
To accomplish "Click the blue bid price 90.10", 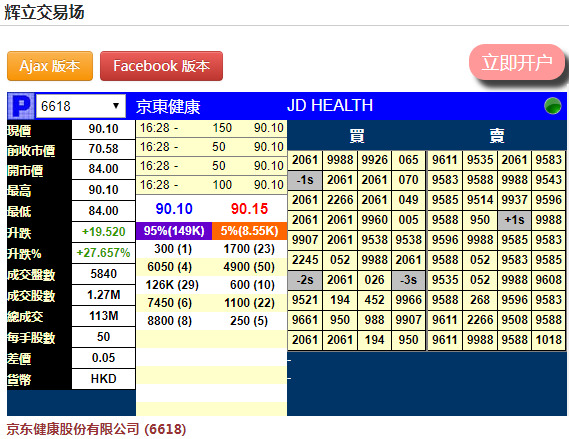I will 174,209.
